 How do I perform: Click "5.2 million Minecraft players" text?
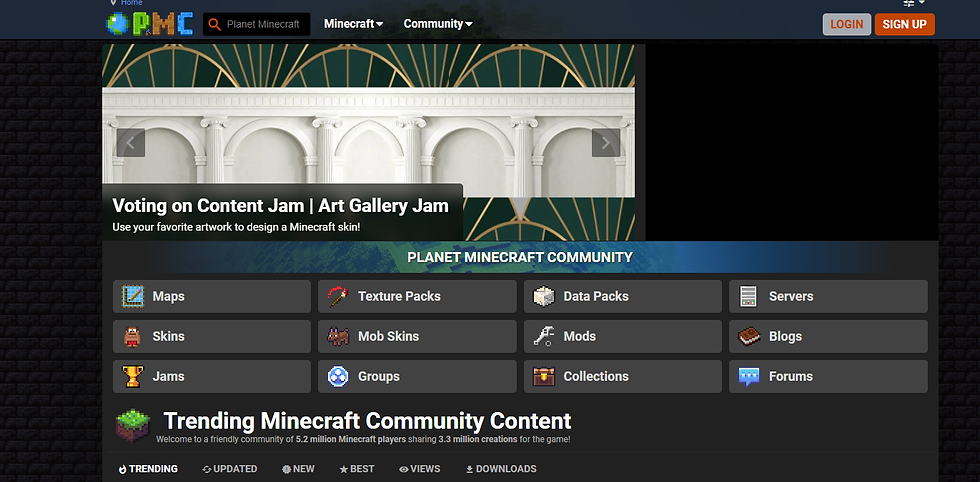351,439
